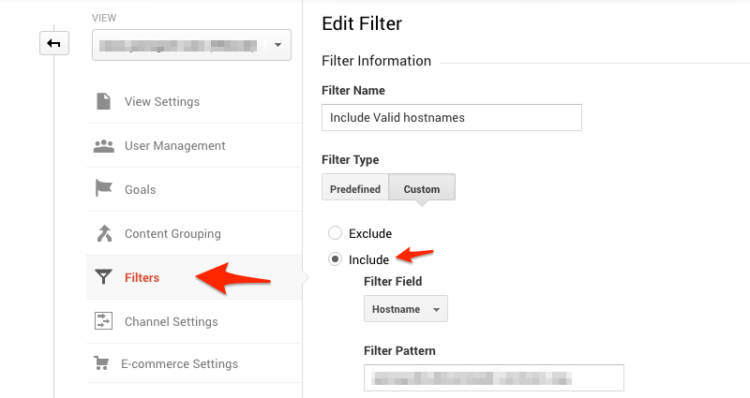Open the Goals section
The height and width of the screenshot is (398, 750).
(x=140, y=190)
